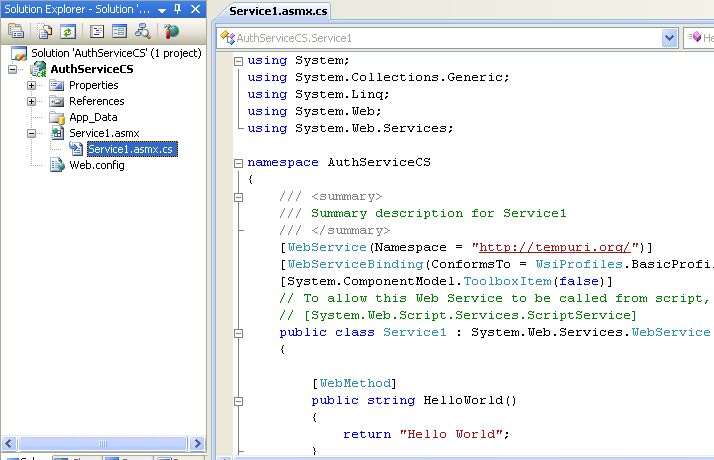The width and height of the screenshot is (714, 460).
Task: Click the View Designer toolbar icon
Action: (119, 31)
